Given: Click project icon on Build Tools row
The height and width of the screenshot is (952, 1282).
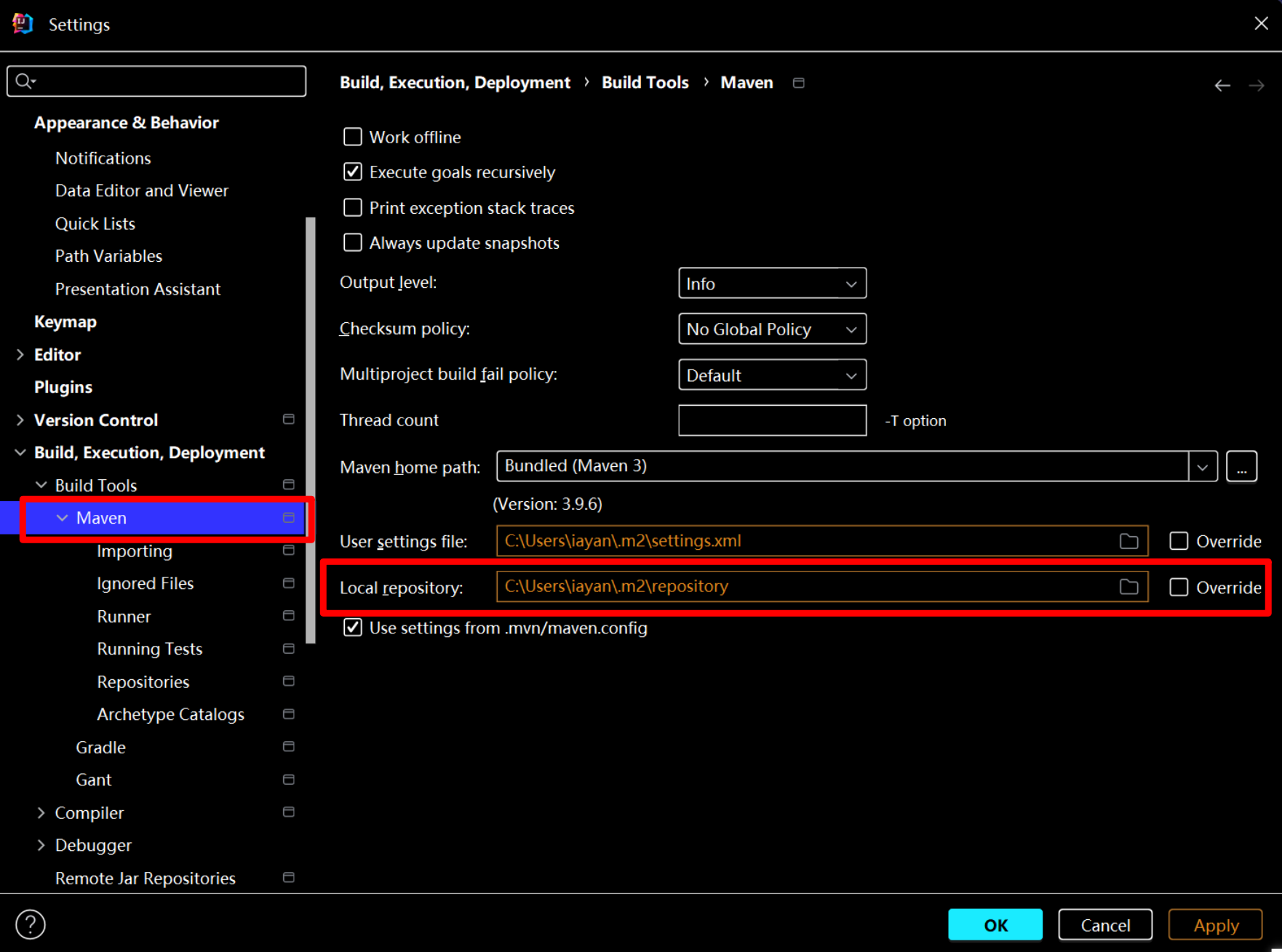Looking at the screenshot, I should coord(288,484).
